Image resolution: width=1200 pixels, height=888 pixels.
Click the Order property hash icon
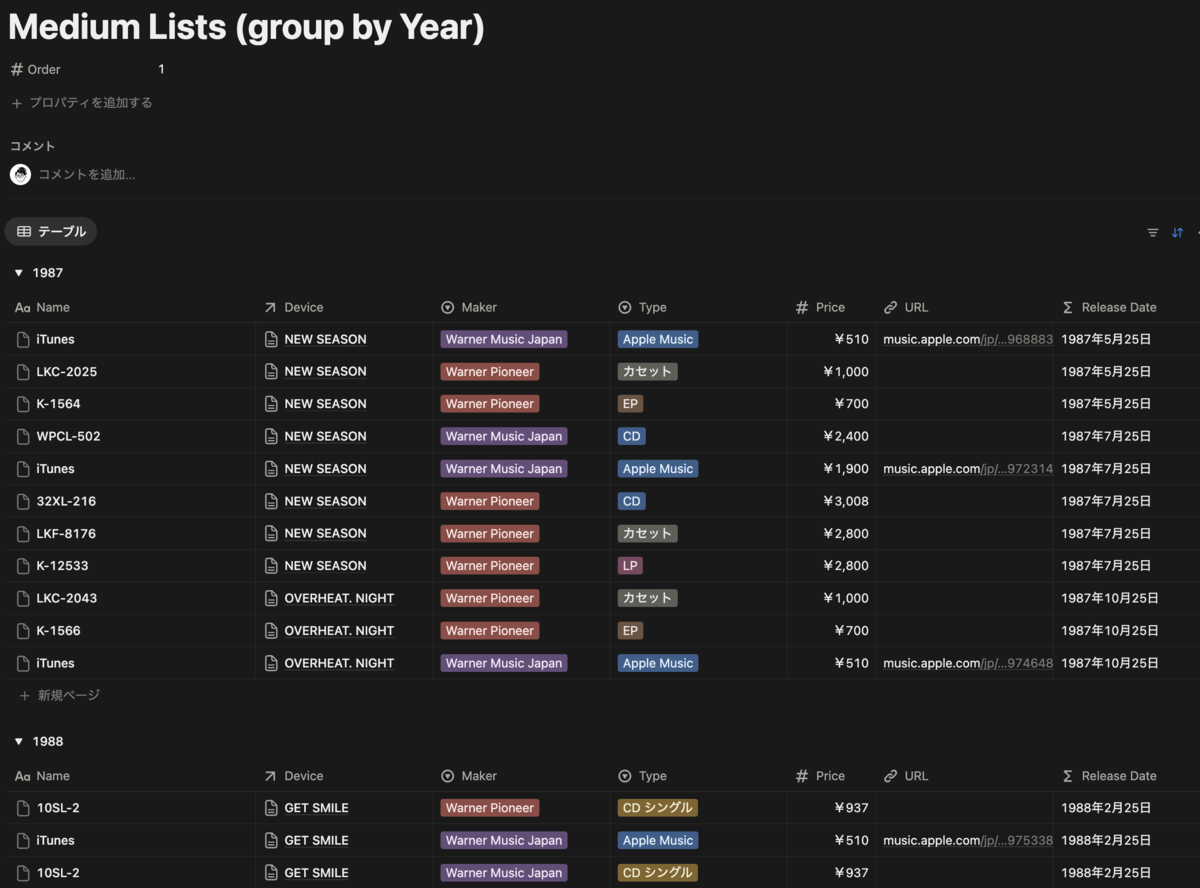click(x=17, y=69)
